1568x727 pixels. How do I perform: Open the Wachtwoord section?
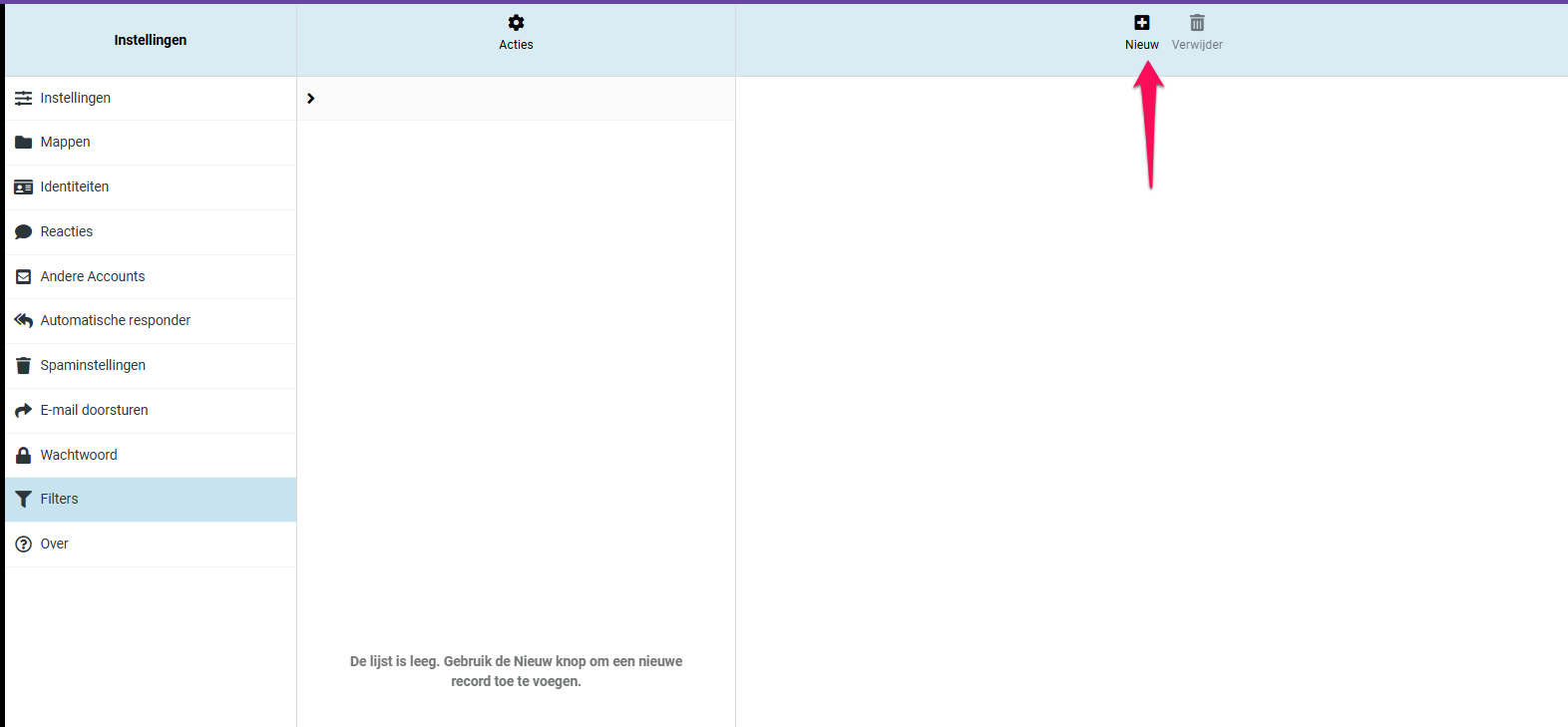[151, 455]
